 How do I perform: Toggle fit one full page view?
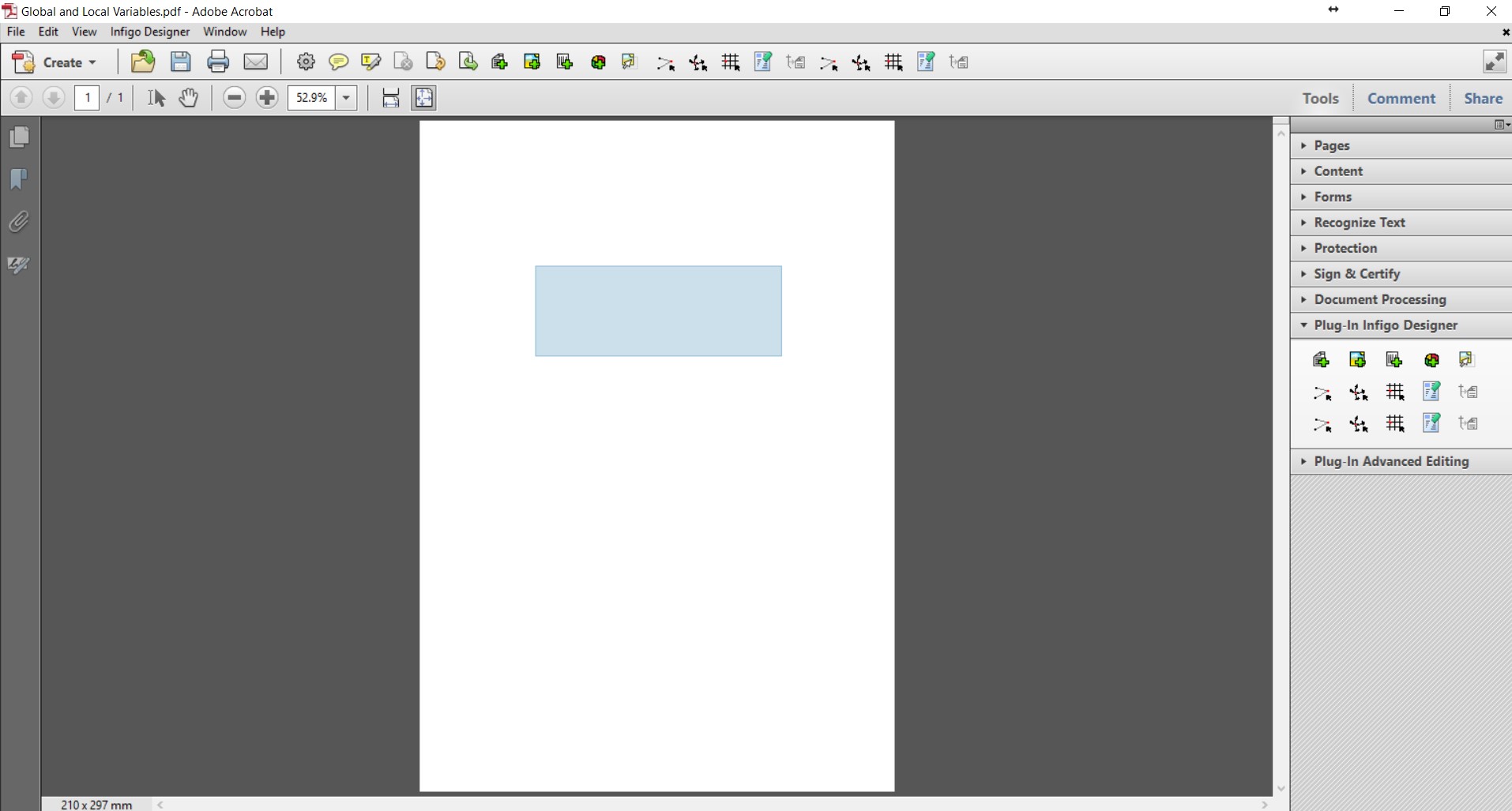(423, 98)
